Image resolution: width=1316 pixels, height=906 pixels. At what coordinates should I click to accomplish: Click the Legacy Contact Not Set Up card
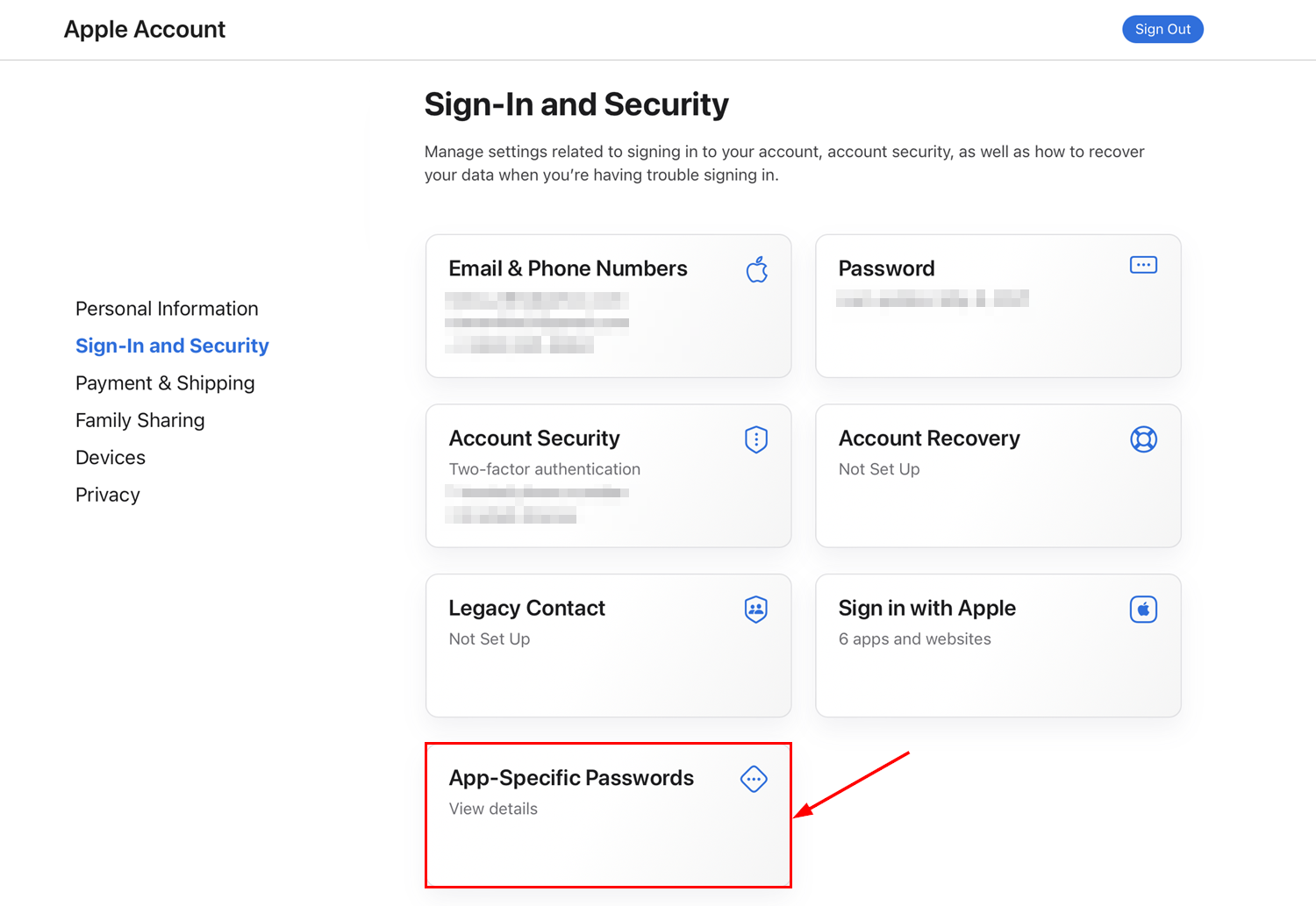[608, 646]
